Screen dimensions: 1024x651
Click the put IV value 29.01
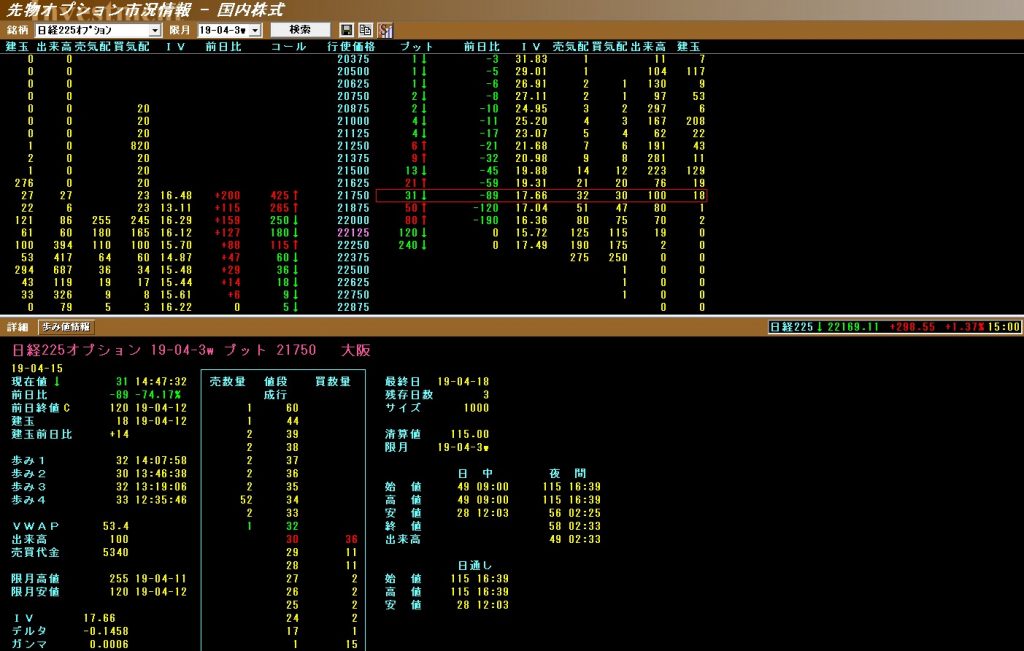pyautogui.click(x=531, y=71)
